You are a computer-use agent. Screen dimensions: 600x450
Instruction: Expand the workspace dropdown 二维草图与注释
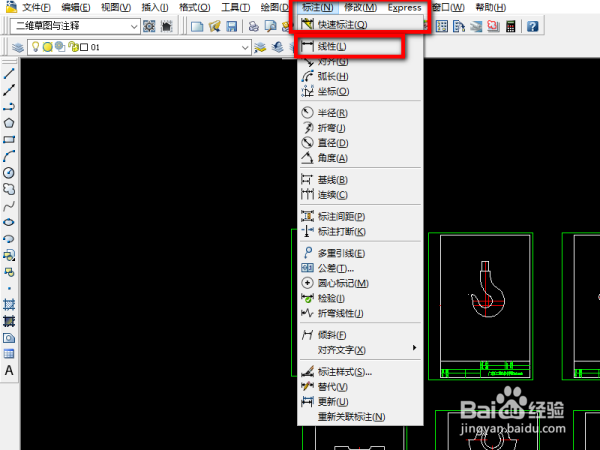[134, 26]
